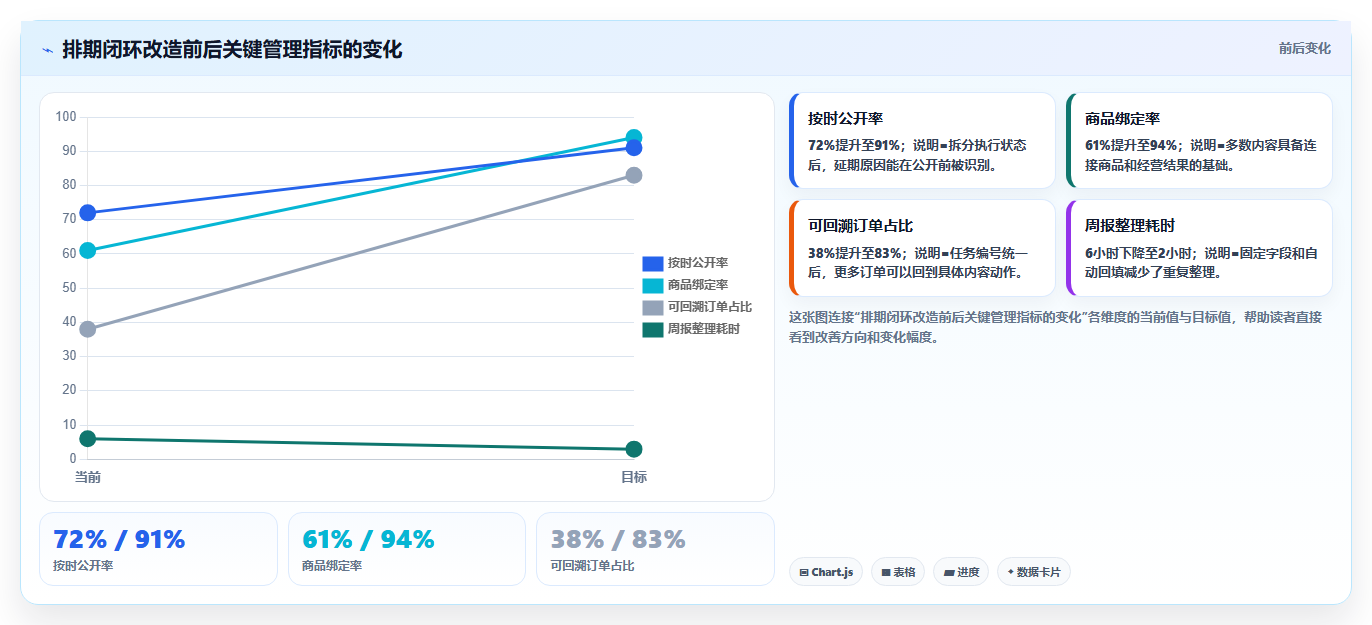Click the 按时公开率 data point at 当前 (72)
Image resolution: width=1372 pixels, height=625 pixels.
click(x=88, y=212)
